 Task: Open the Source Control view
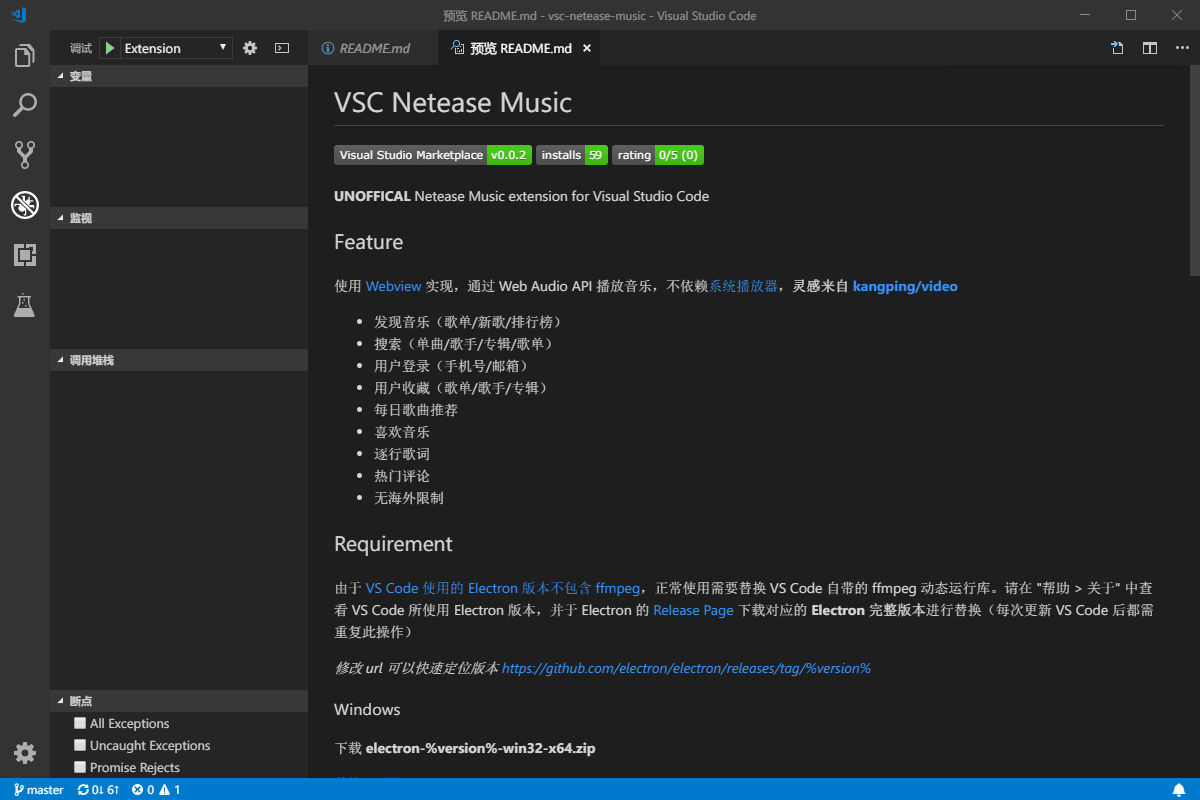click(x=24, y=154)
